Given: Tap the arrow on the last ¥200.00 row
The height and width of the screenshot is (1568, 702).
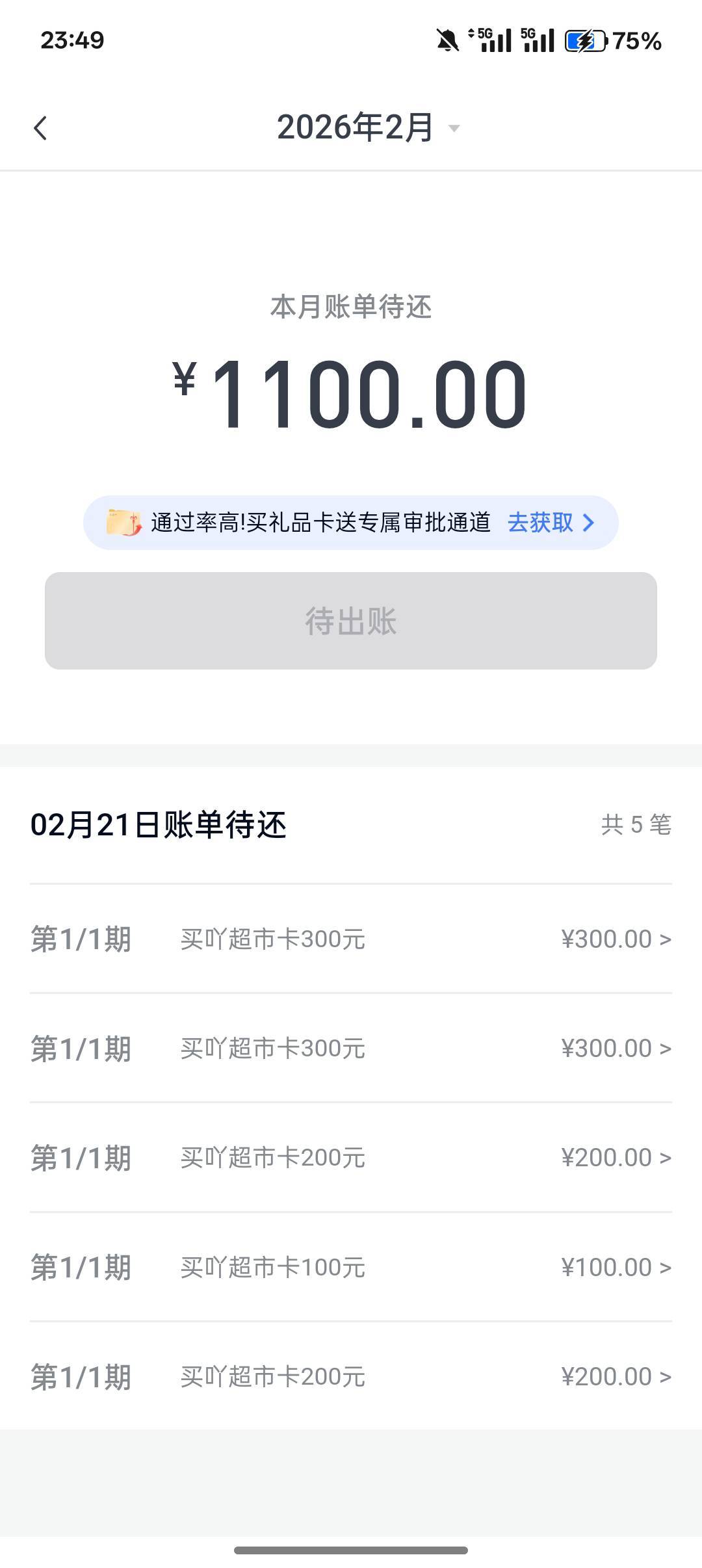Looking at the screenshot, I should pos(665,1376).
